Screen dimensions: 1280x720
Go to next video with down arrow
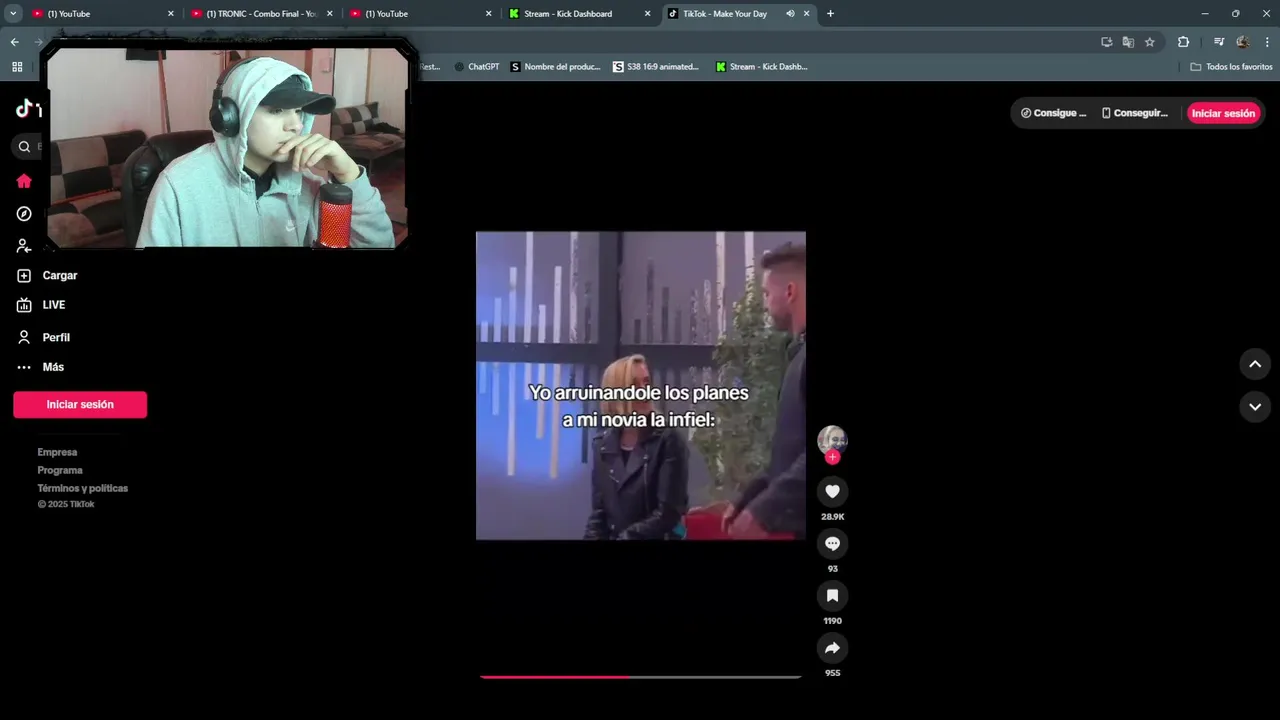[1255, 407]
